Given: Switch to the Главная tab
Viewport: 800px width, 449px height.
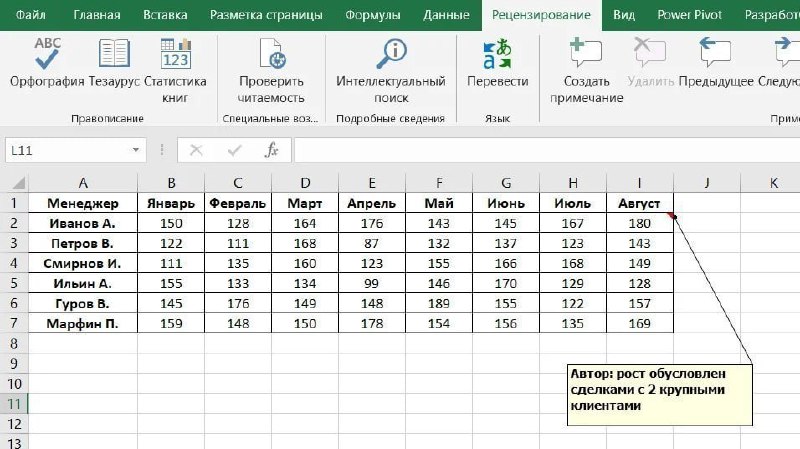Looking at the screenshot, I should (x=97, y=15).
